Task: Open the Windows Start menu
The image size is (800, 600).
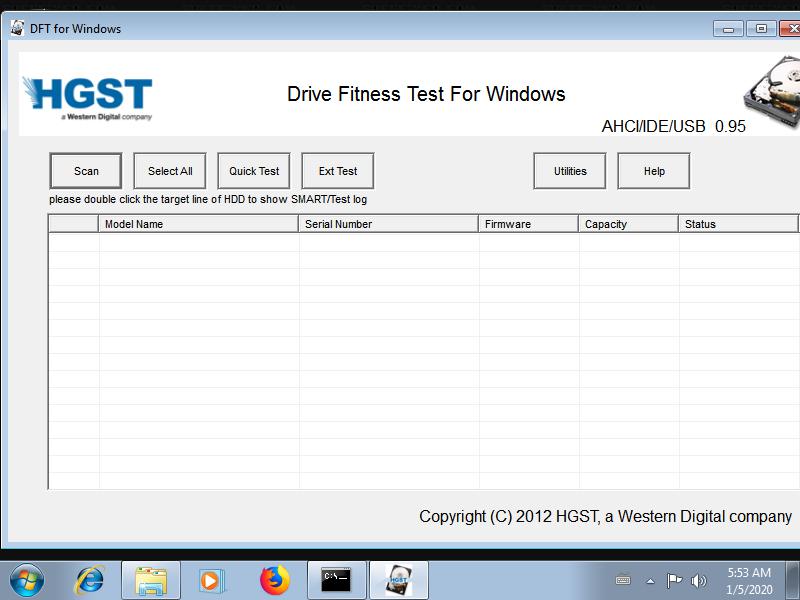Action: pyautogui.click(x=27, y=581)
